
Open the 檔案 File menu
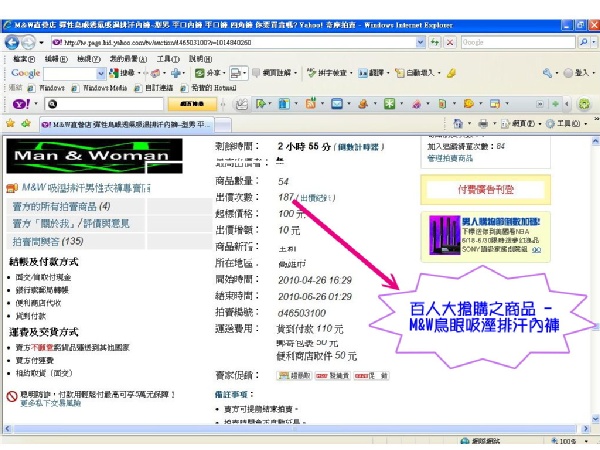click(x=24, y=59)
